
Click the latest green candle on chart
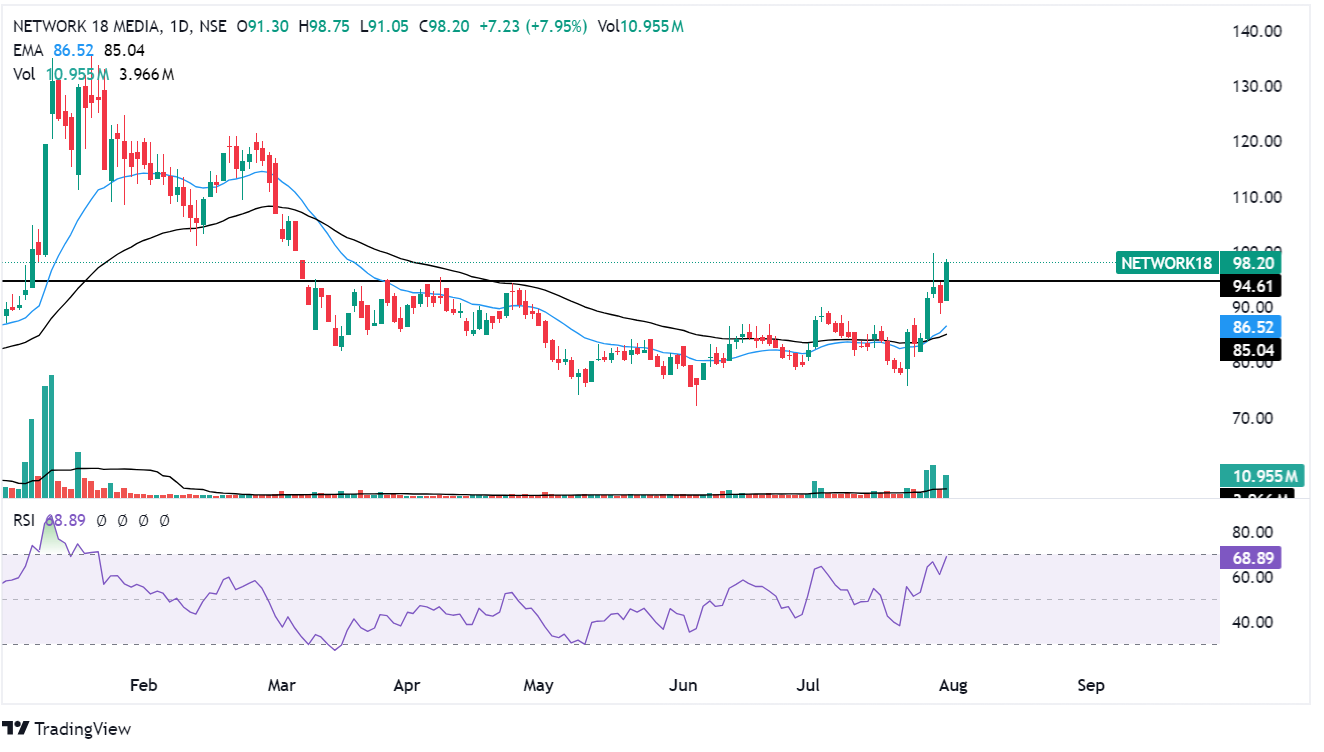[x=946, y=281]
